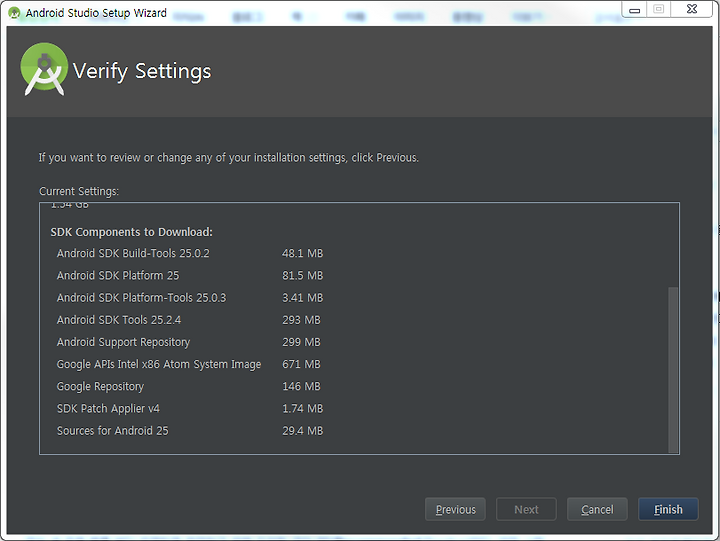Viewport: 720px width, 541px height.
Task: Click 'Android SDK Tools 25.2.4' entry
Action: pyautogui.click(x=119, y=320)
